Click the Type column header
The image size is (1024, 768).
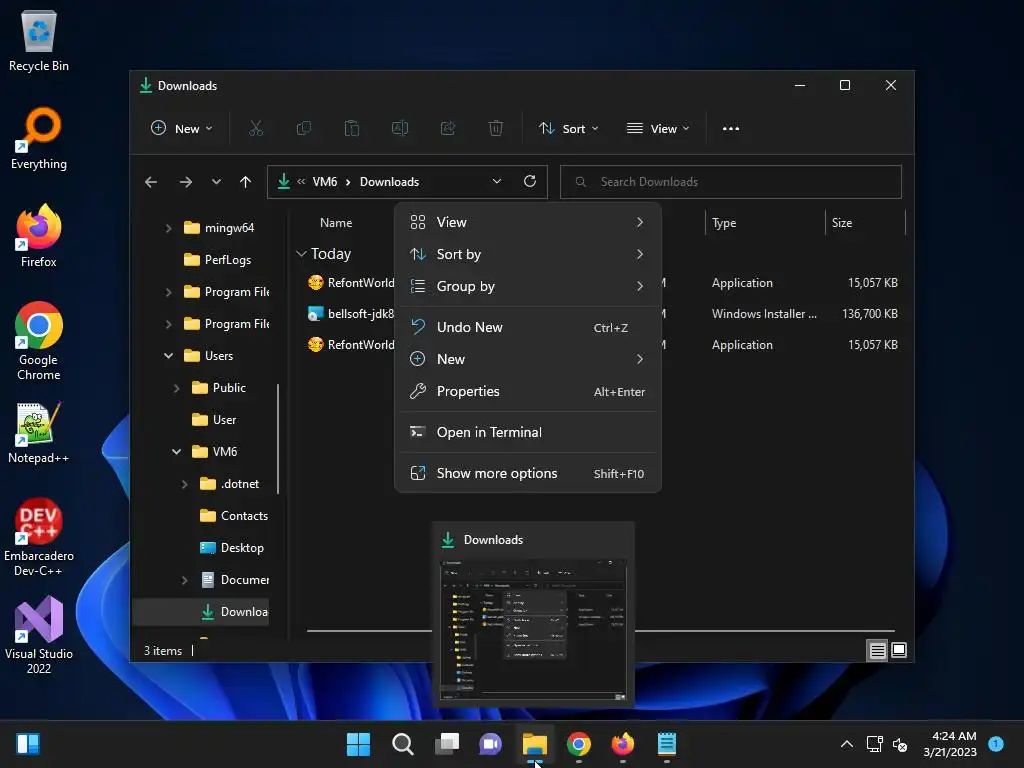coord(724,223)
